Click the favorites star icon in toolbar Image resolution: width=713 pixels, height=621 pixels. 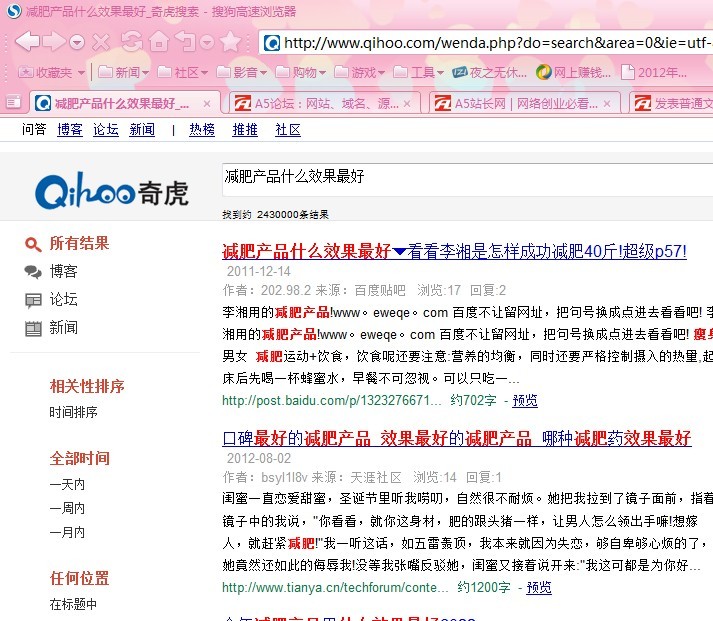pyautogui.click(x=231, y=41)
